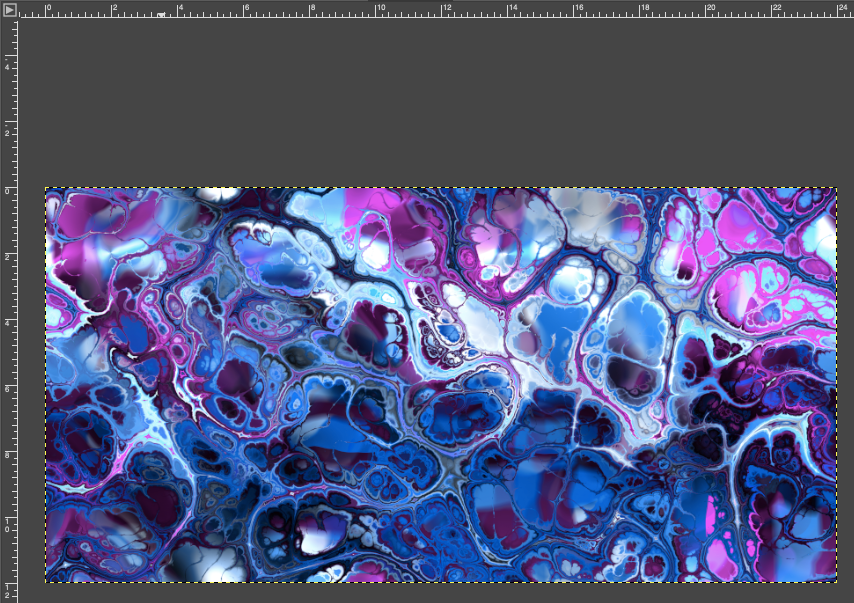The height and width of the screenshot is (603, 854).
Task: Click the pointer position marker on the horizontal ruler
Action: (162, 15)
